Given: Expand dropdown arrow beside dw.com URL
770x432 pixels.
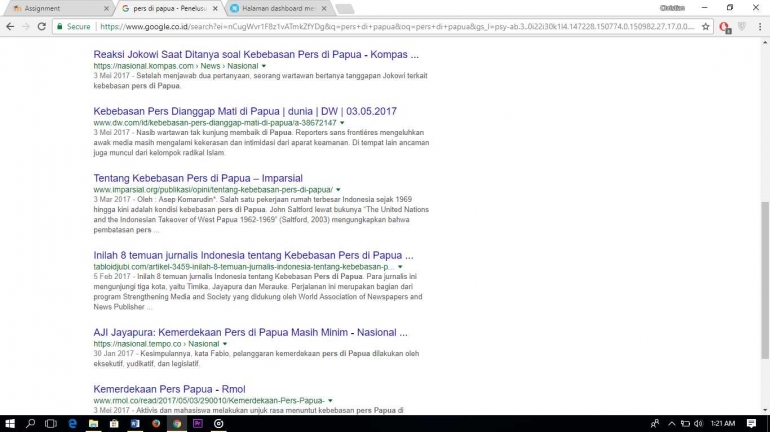Looking at the screenshot, I should pos(342,123).
